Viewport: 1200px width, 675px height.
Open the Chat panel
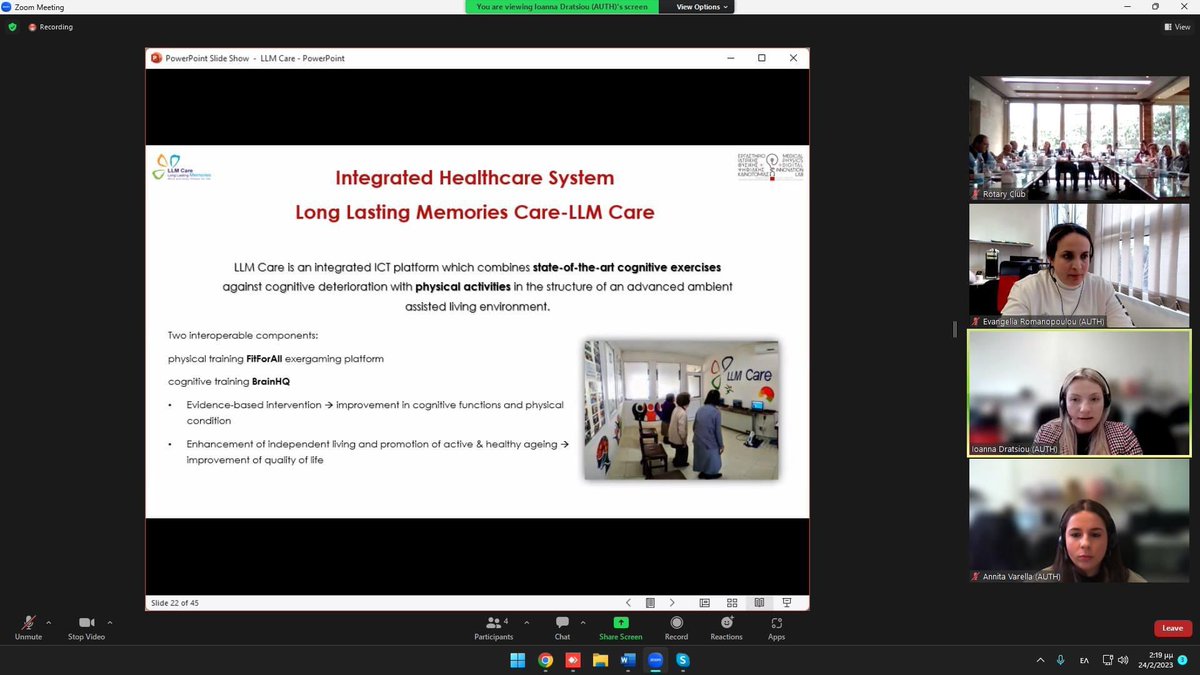[562, 628]
